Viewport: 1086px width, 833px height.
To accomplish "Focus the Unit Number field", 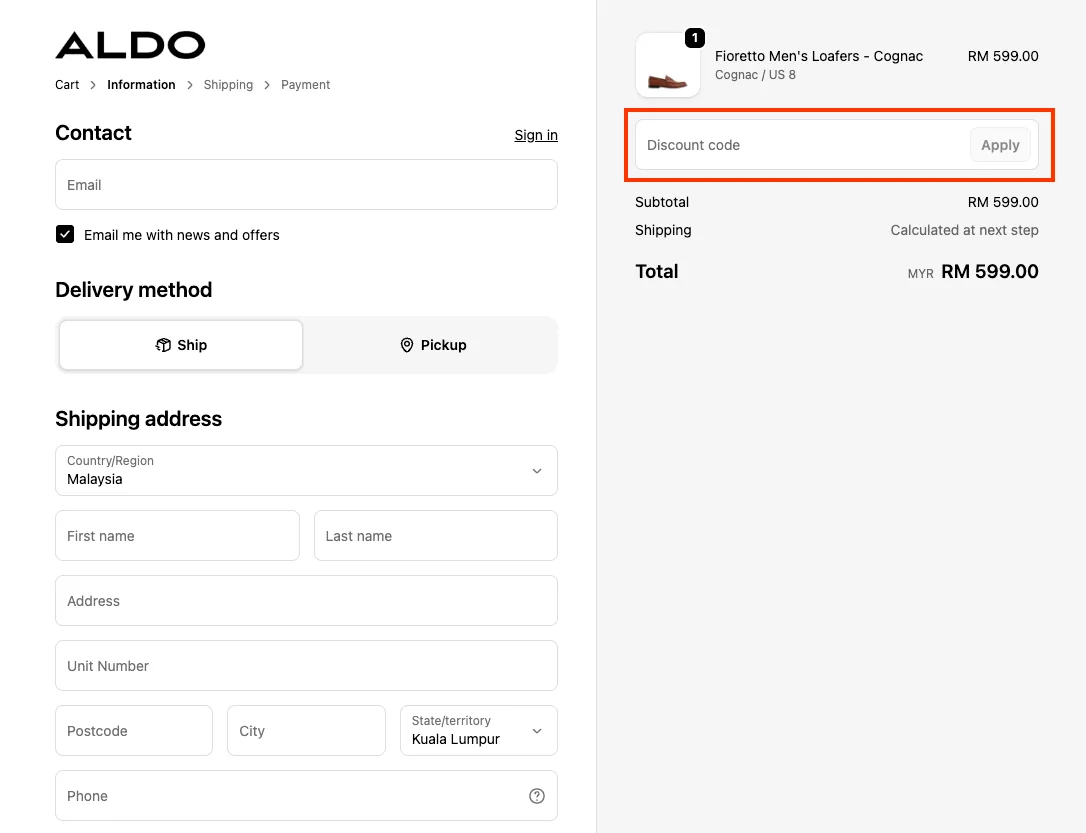I will click(x=306, y=665).
